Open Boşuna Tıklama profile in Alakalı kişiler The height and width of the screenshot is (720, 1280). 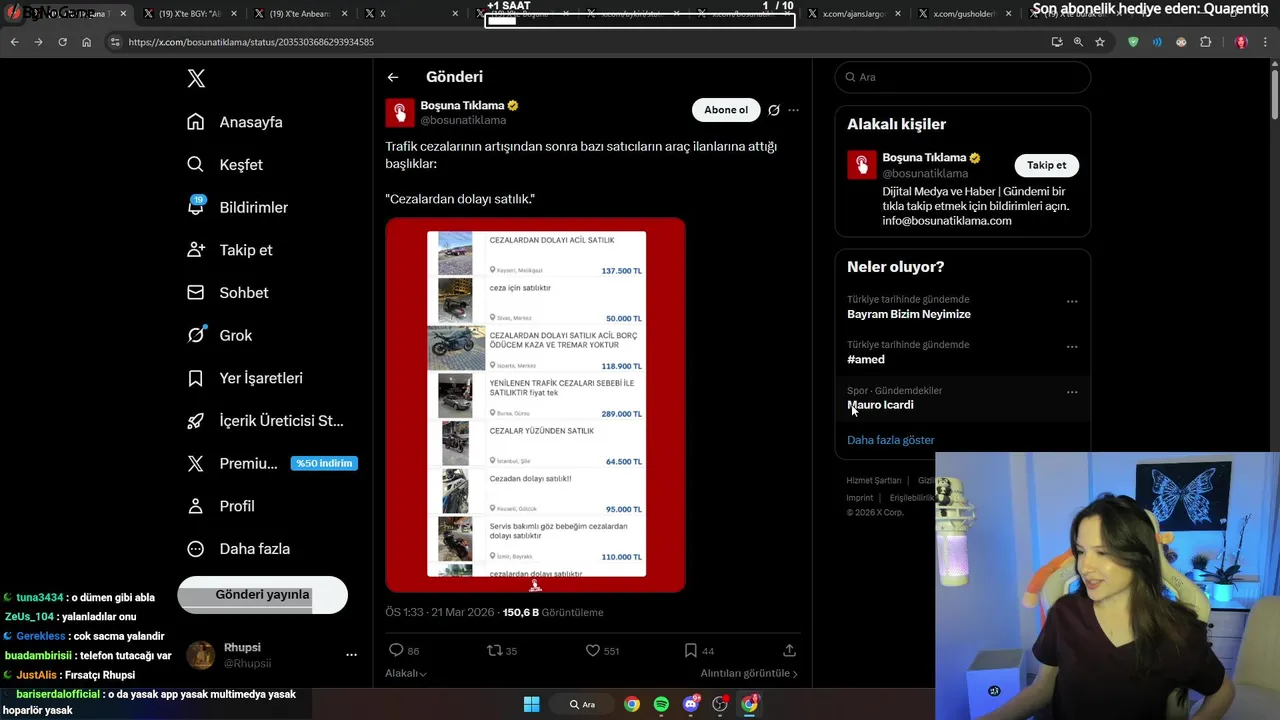925,158
